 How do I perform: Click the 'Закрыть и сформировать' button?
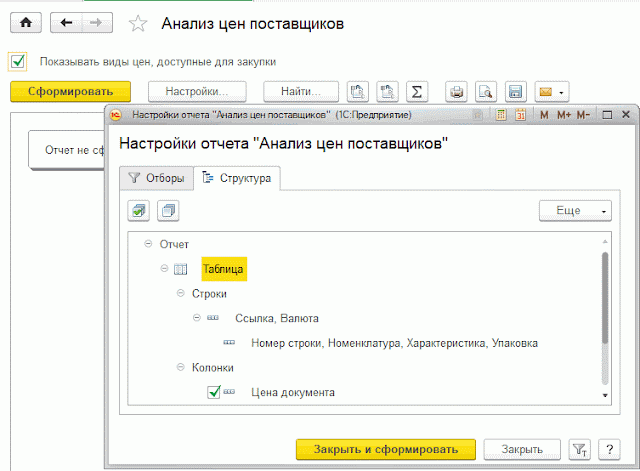(x=385, y=449)
